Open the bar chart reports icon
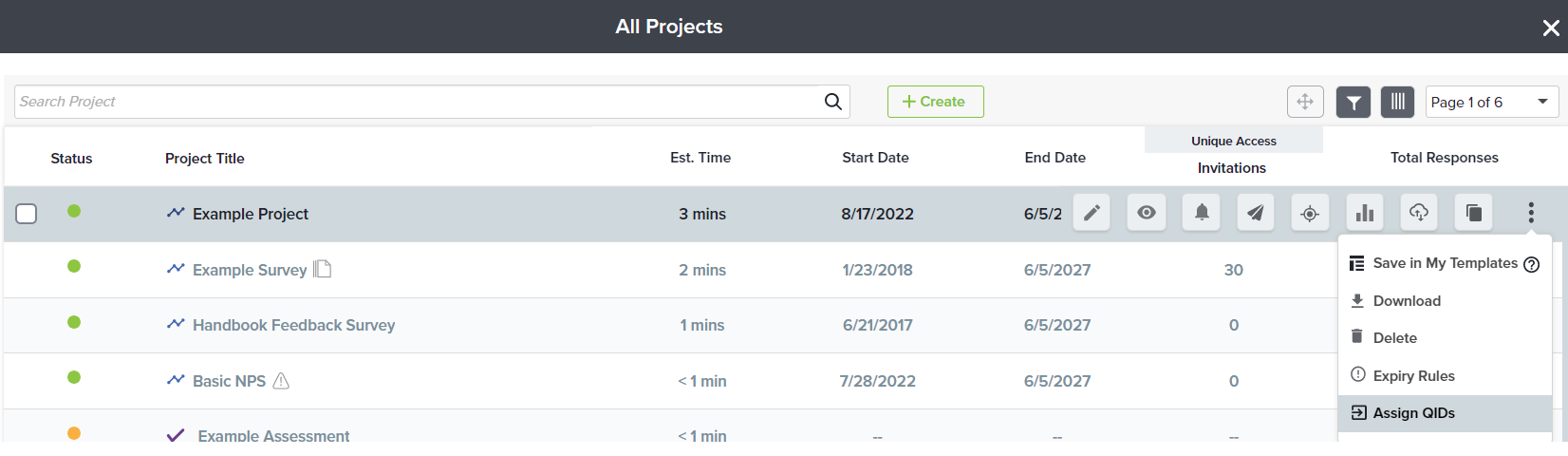1568x456 pixels. [x=1365, y=213]
